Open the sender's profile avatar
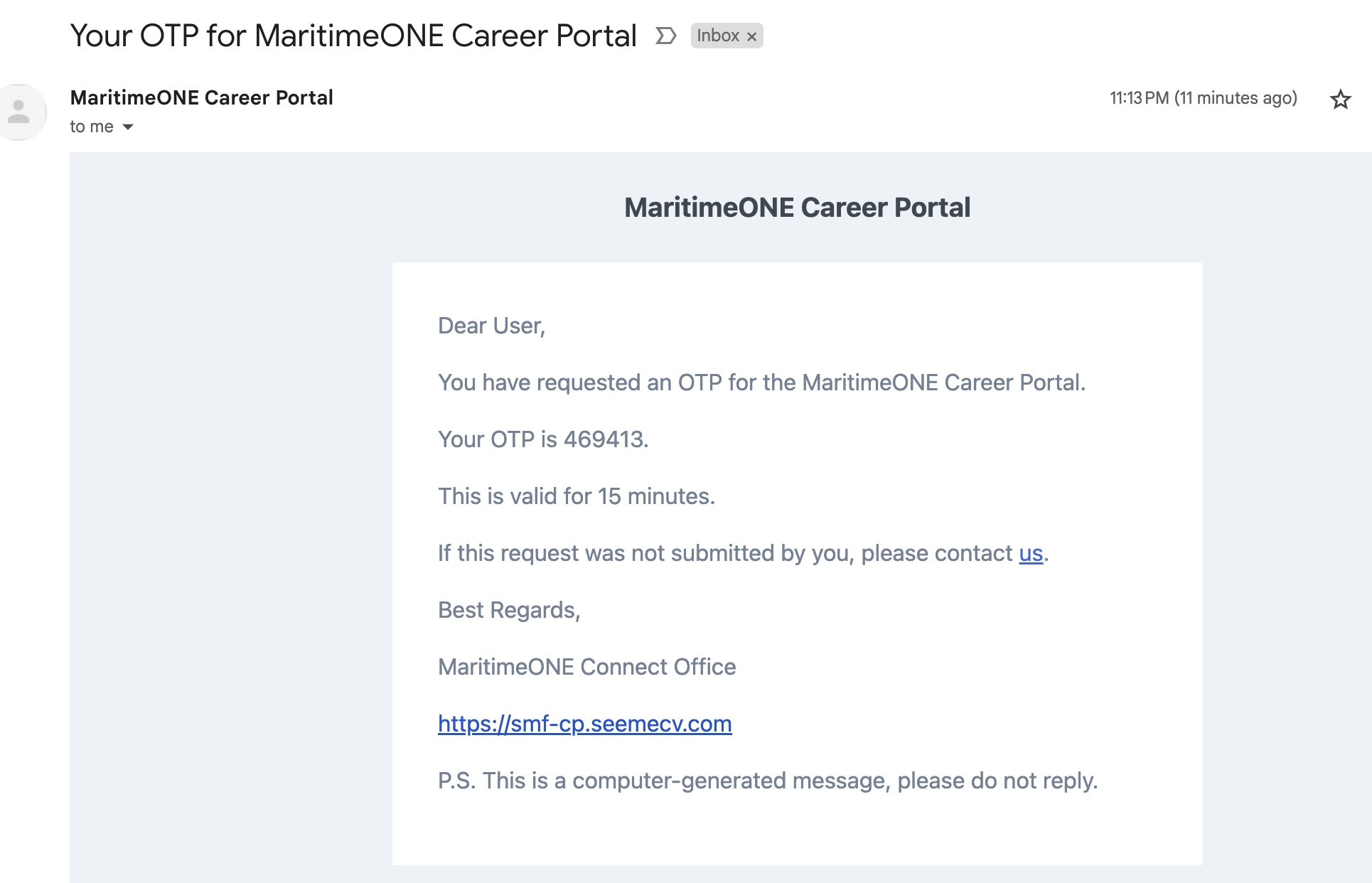Screen dimensions: 1372x883 [x=19, y=112]
